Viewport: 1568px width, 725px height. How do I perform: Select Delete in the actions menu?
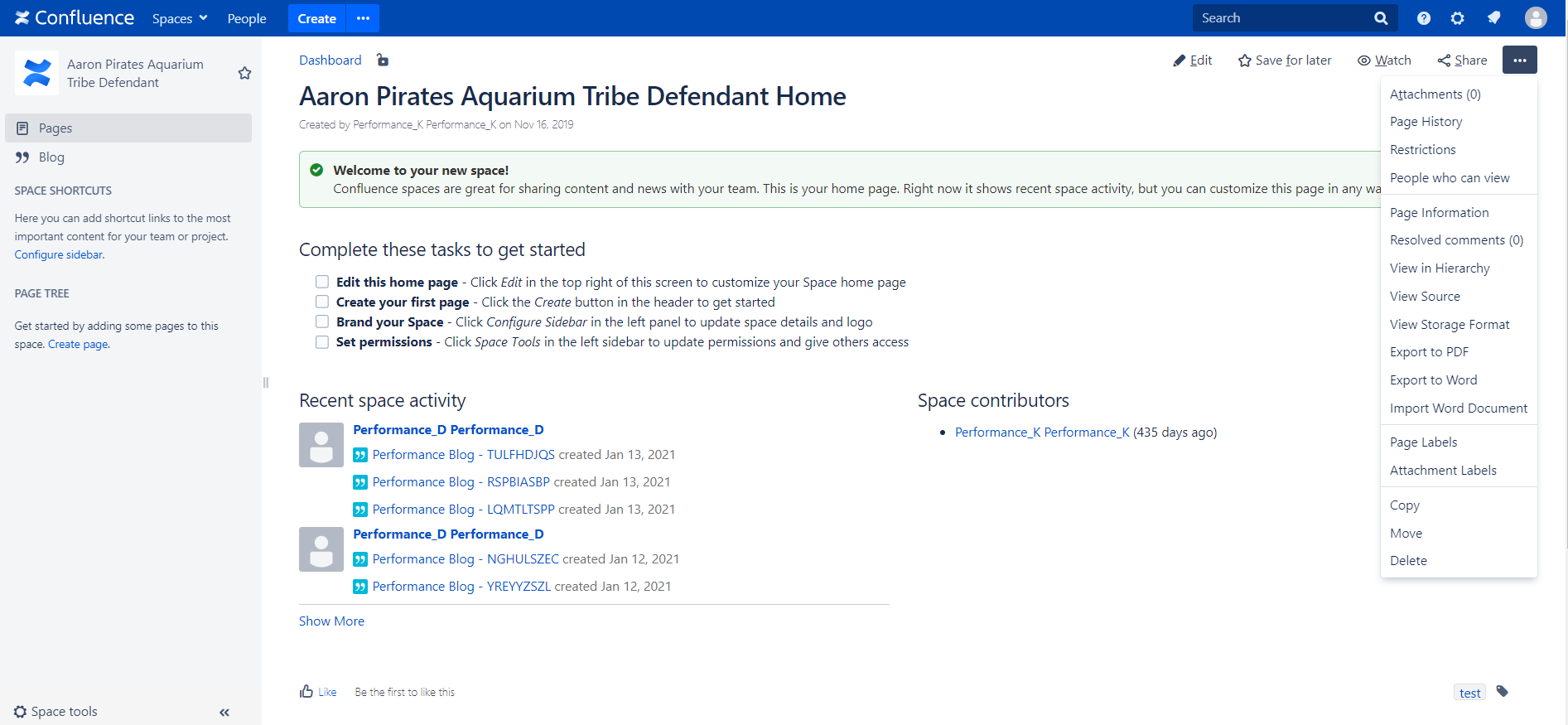pos(1459,561)
